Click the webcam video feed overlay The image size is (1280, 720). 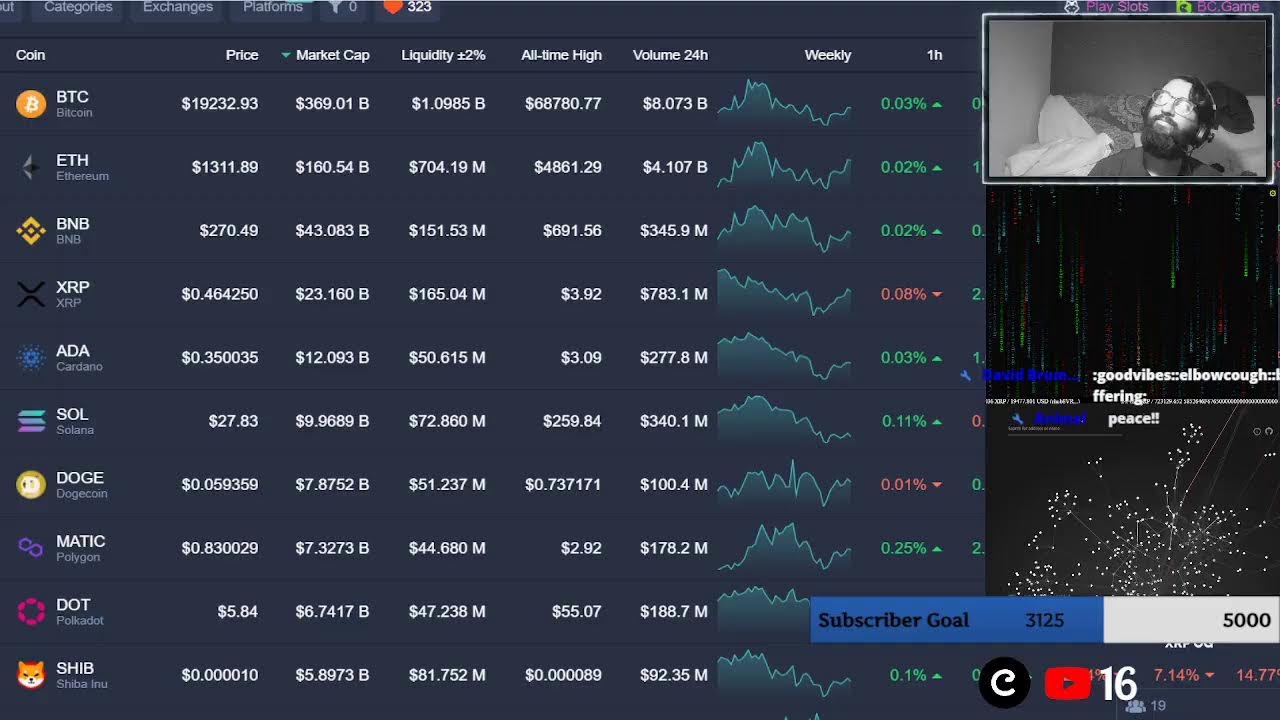tap(1129, 98)
